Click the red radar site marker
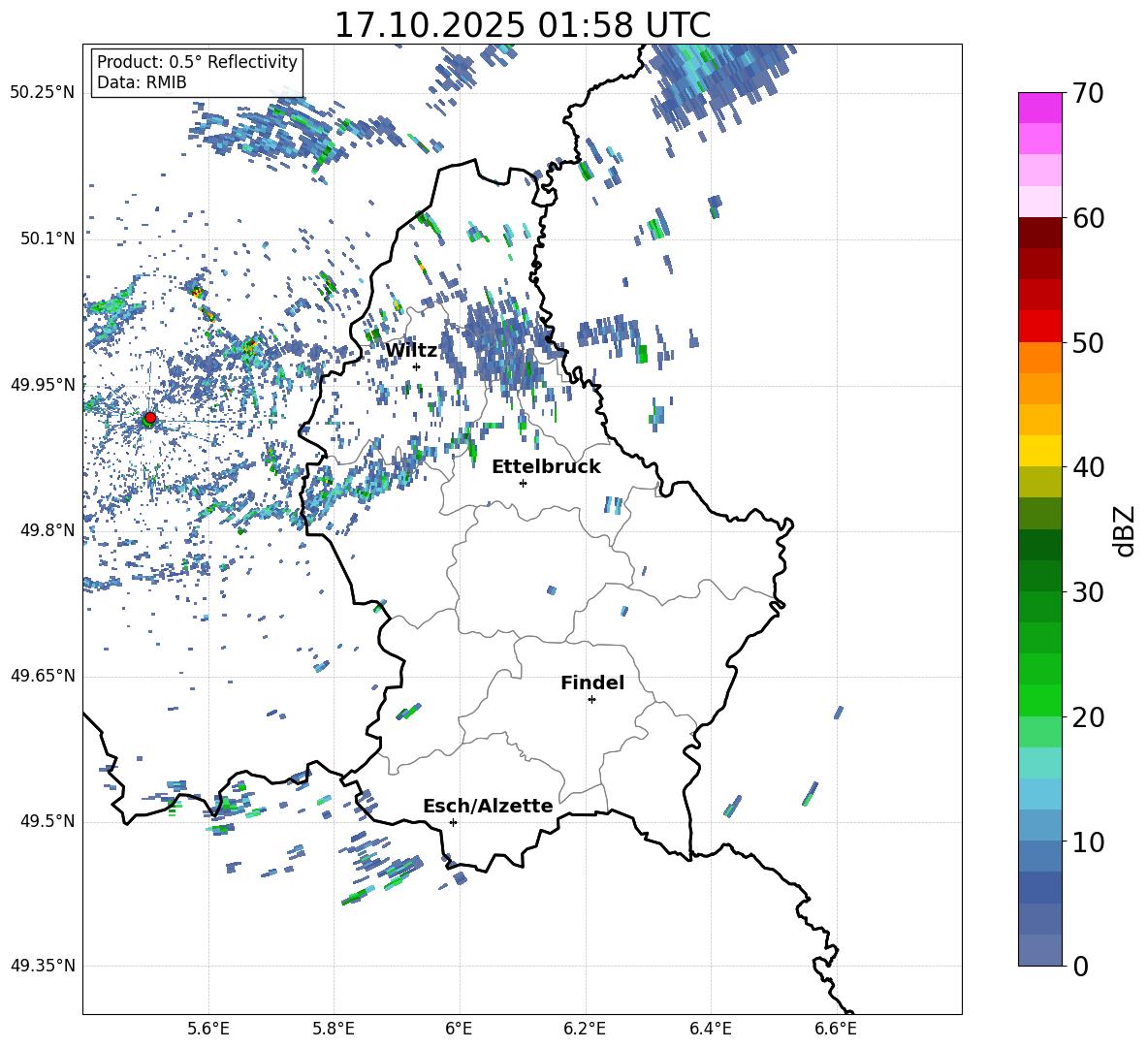Image resolution: width=1148 pixels, height=1048 pixels. pyautogui.click(x=149, y=417)
